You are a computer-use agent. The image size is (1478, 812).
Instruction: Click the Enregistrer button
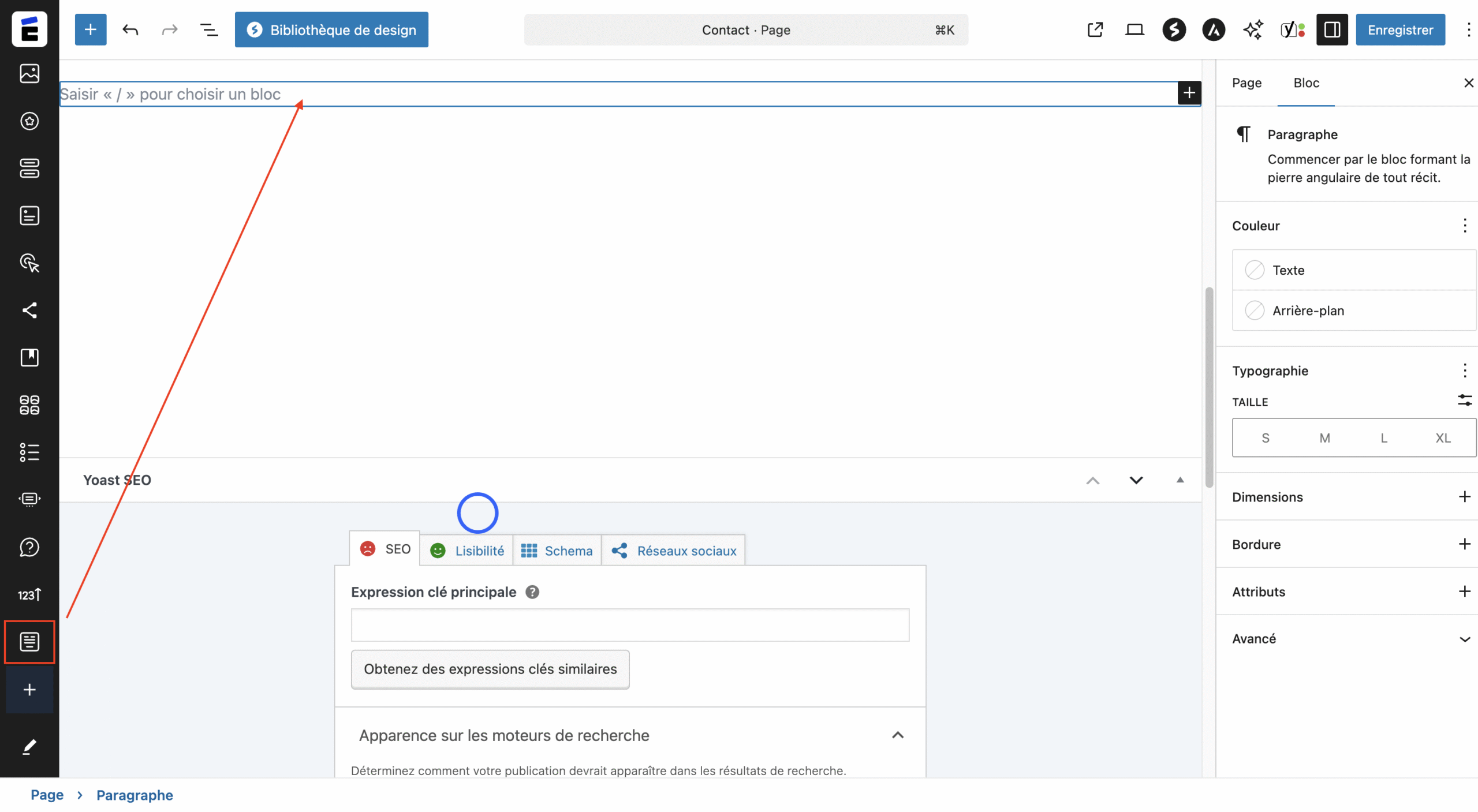point(1400,29)
